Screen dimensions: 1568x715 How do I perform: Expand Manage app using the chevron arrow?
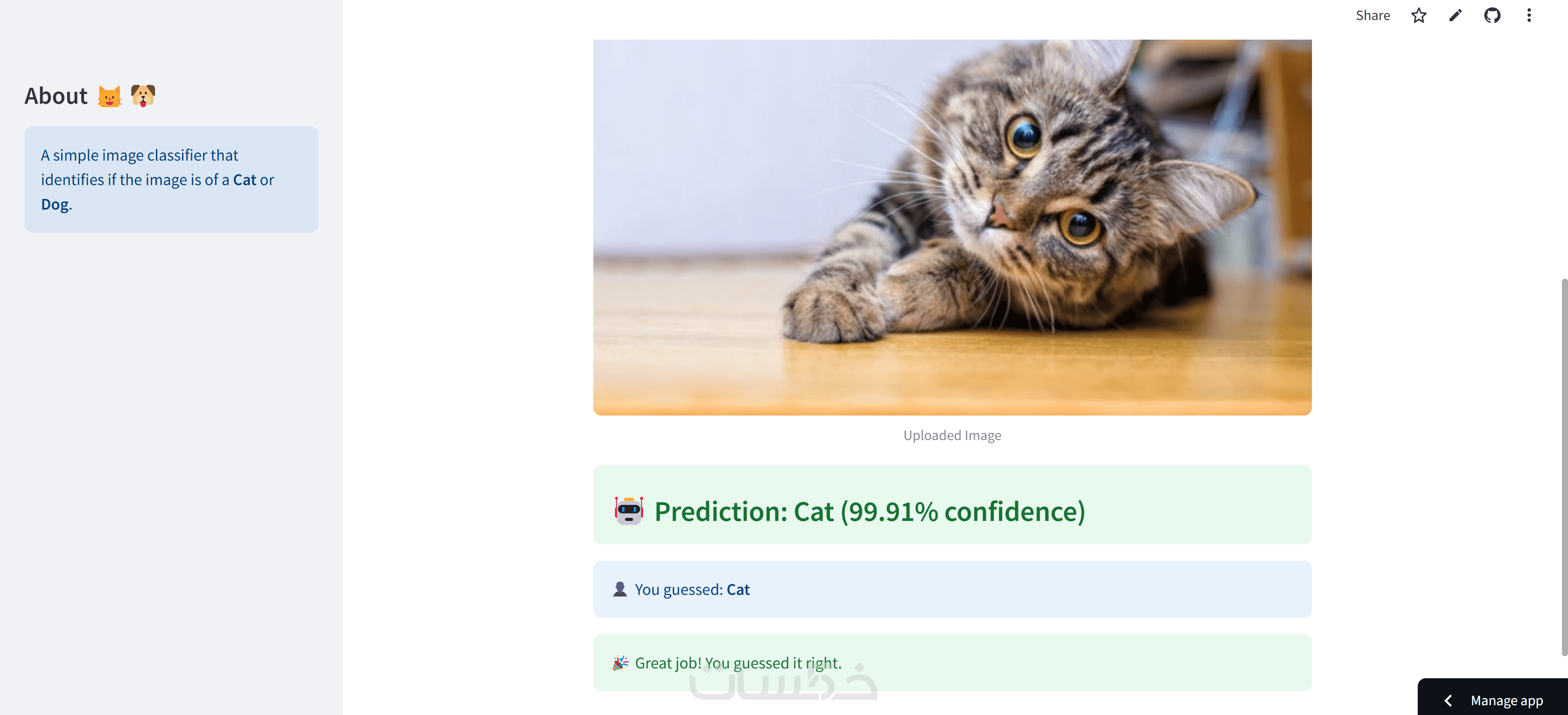click(1449, 700)
